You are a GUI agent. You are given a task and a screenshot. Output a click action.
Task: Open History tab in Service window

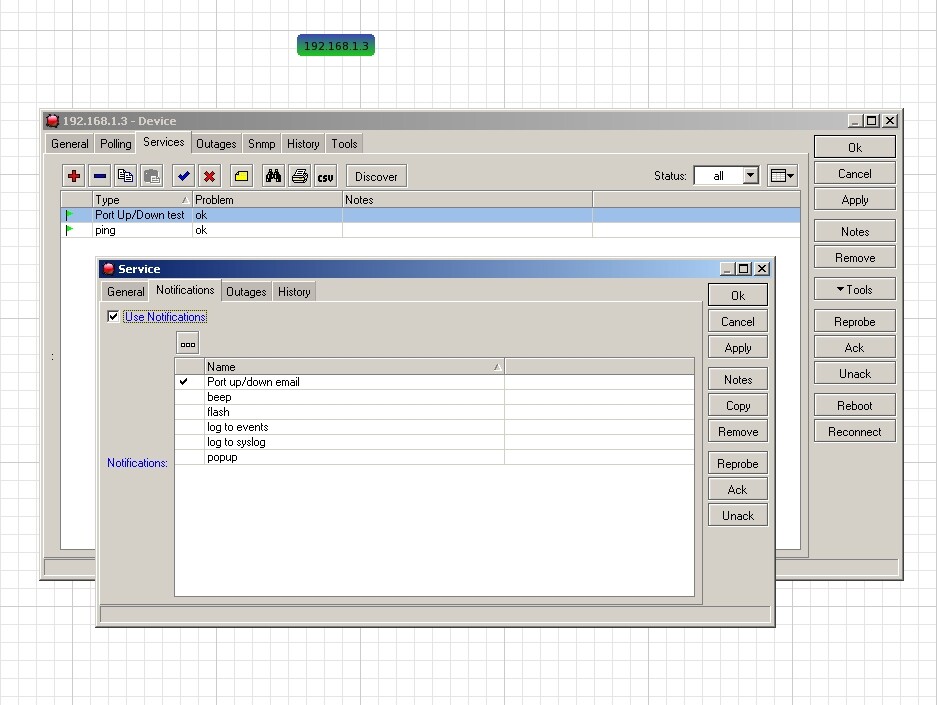click(x=294, y=292)
